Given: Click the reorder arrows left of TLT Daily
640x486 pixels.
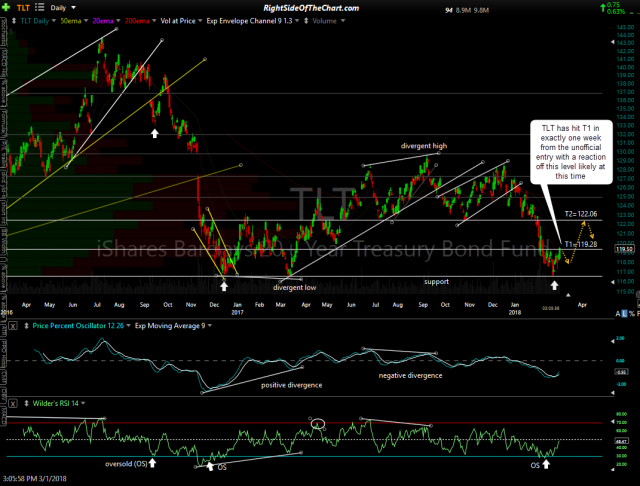Looking at the screenshot, I should coord(14,21).
